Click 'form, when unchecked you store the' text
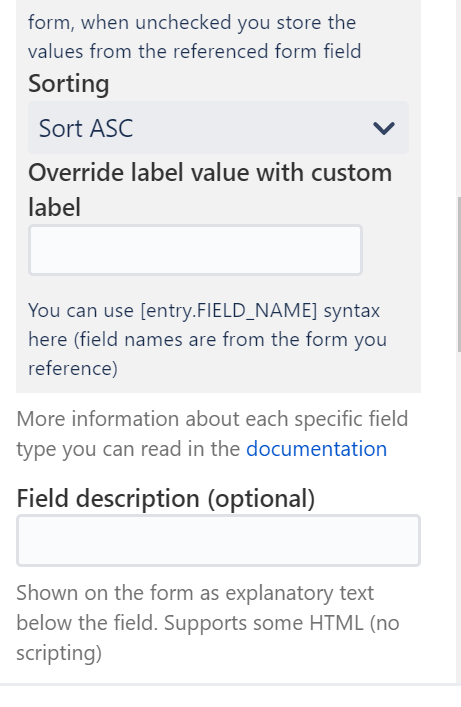Viewport: 461px width, 707px height. pyautogui.click(x=192, y=22)
